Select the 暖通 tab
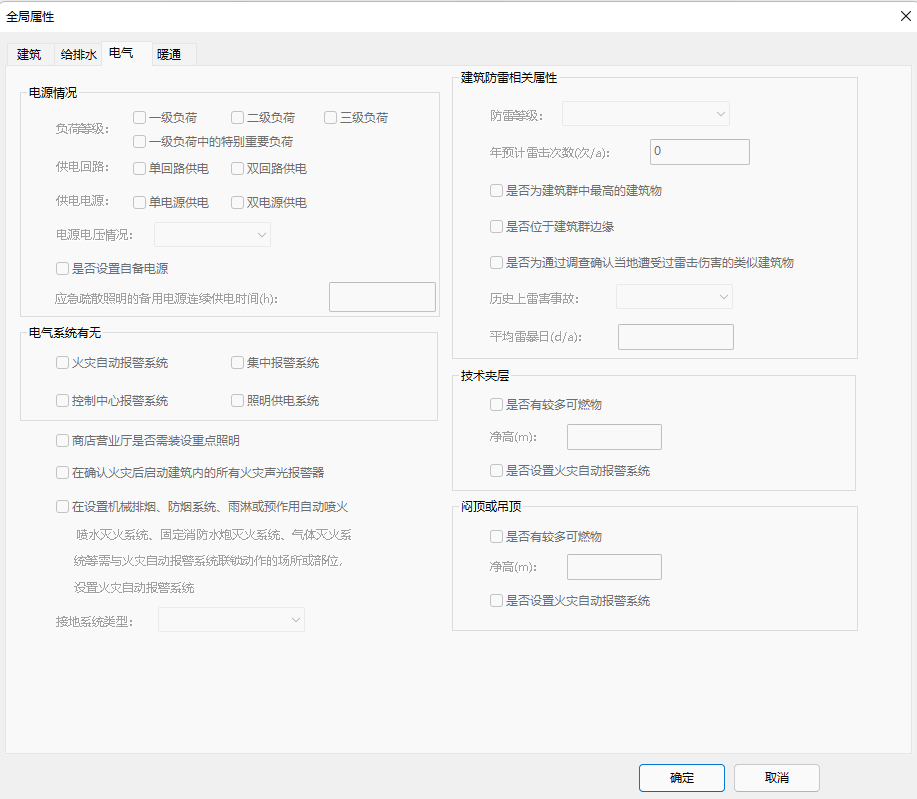917x799 pixels. (169, 55)
